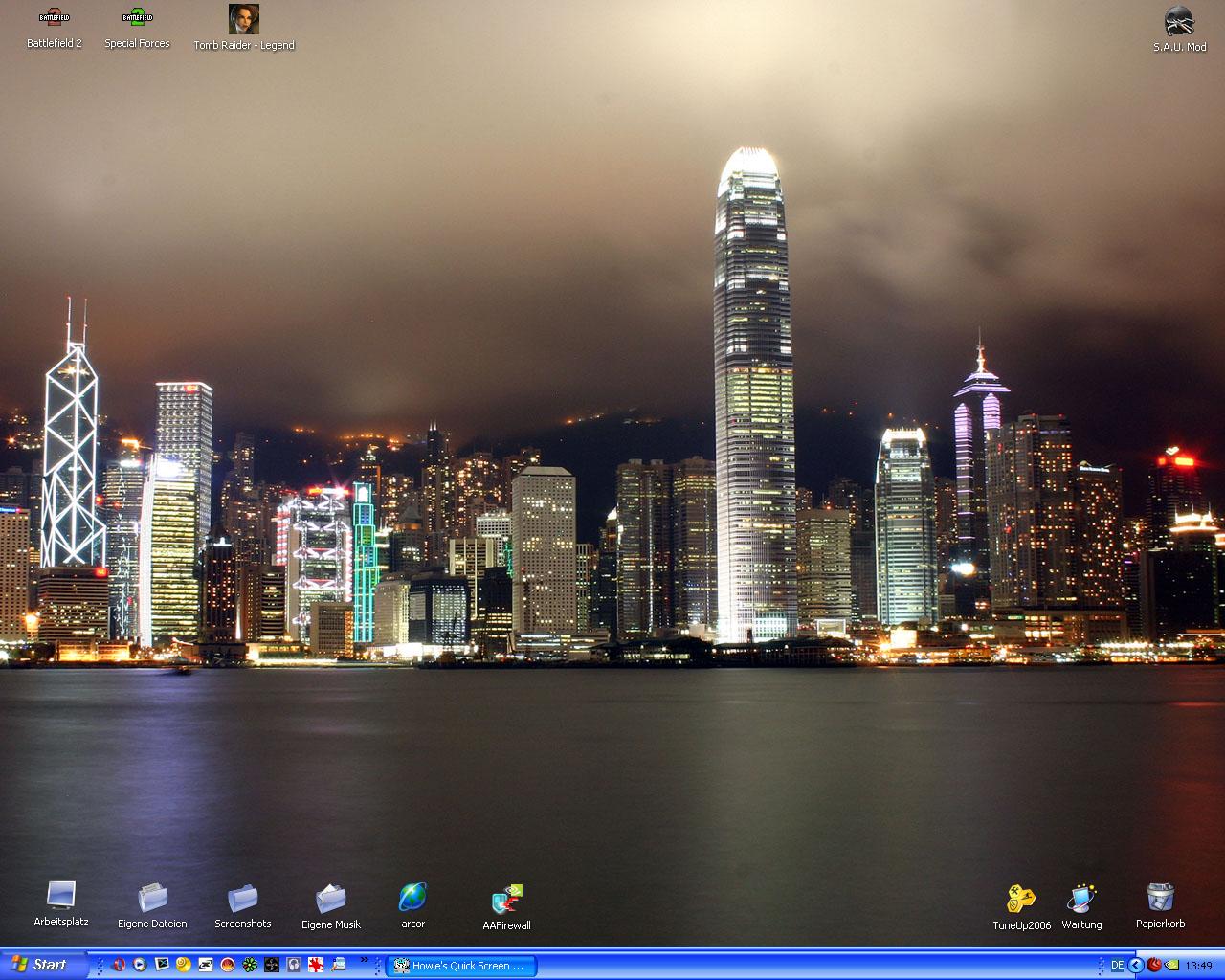Launch the arcor internet shortcut
The image size is (1225, 980).
[x=412, y=906]
